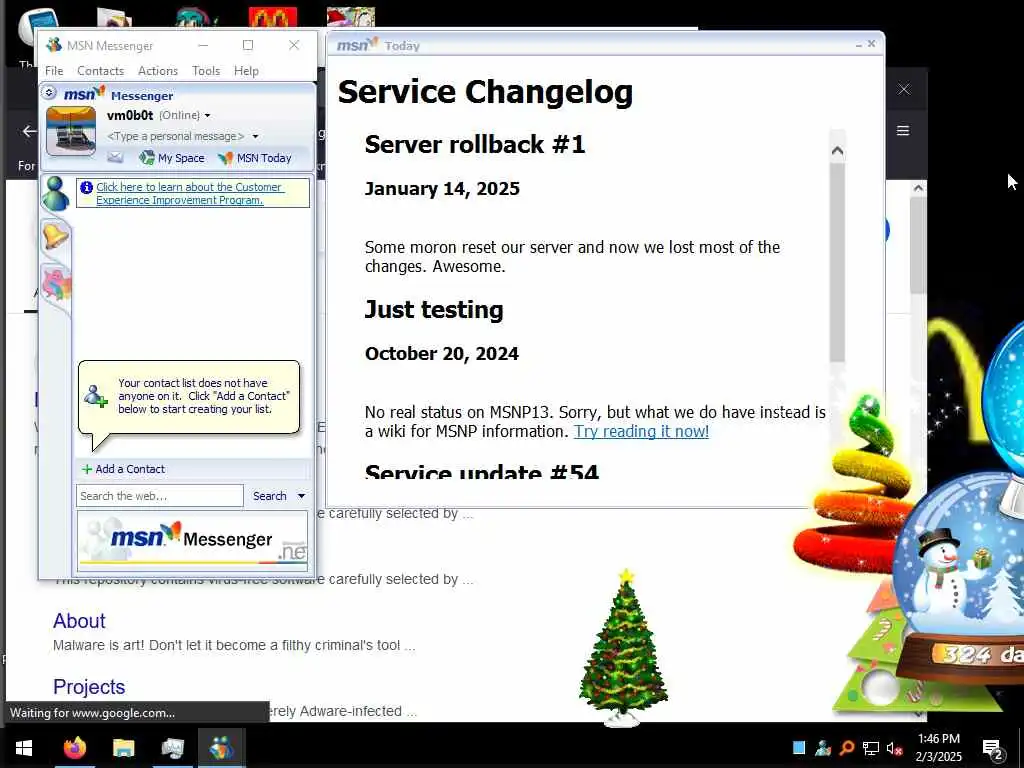Click the teal-haired character desktop icon
Screen dimensions: 1024x768
click(195, 17)
